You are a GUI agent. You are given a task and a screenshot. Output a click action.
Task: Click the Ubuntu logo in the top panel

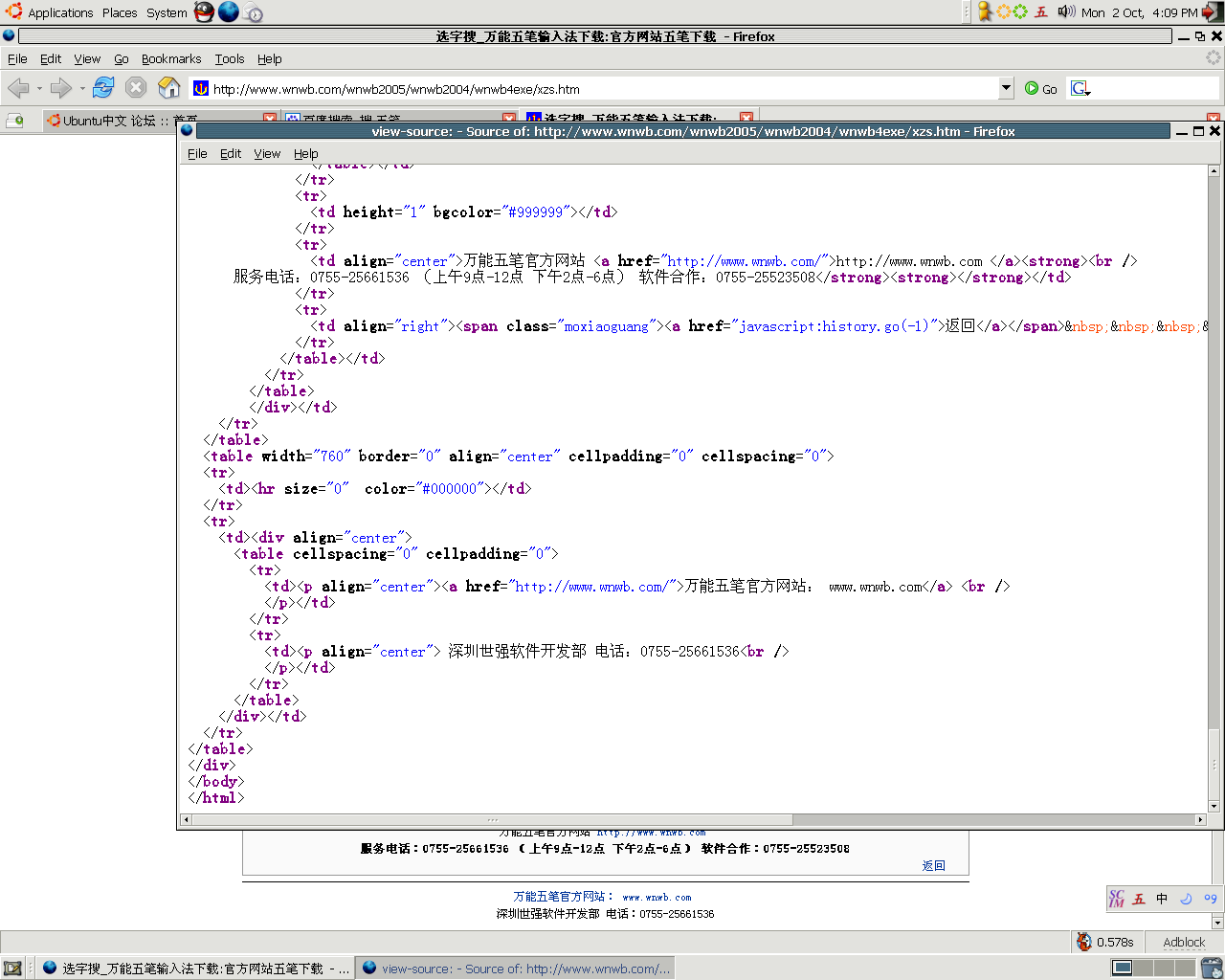pyautogui.click(x=13, y=11)
